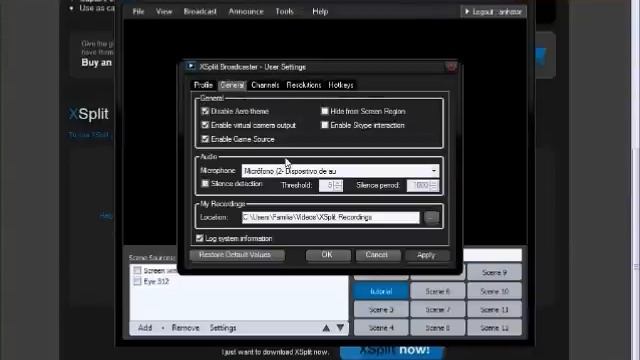Screen dimensions: 640x360
Task: Switch to the Channels tab
Action: [x=265, y=85]
